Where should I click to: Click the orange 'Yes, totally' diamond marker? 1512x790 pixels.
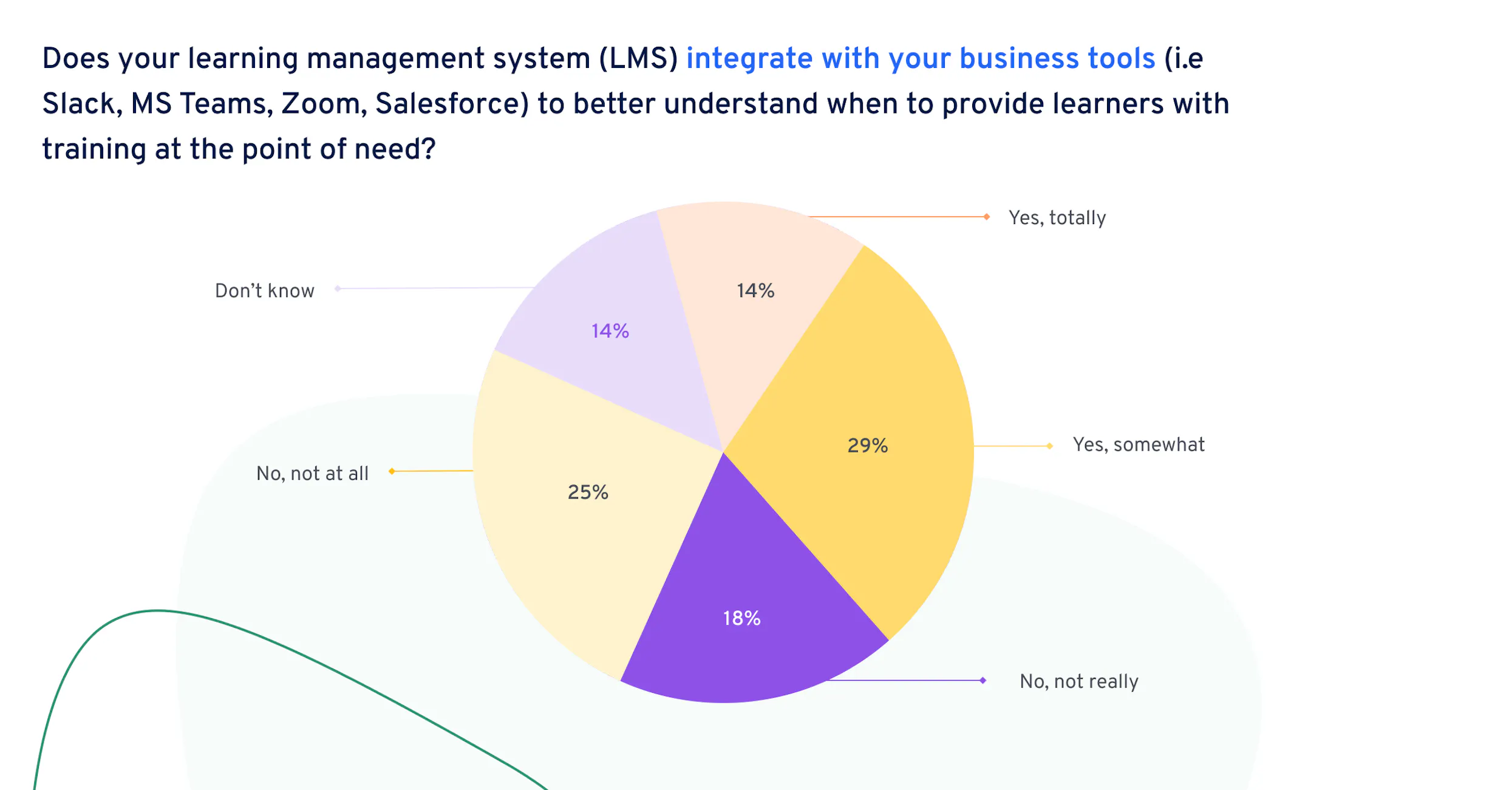coord(987,217)
